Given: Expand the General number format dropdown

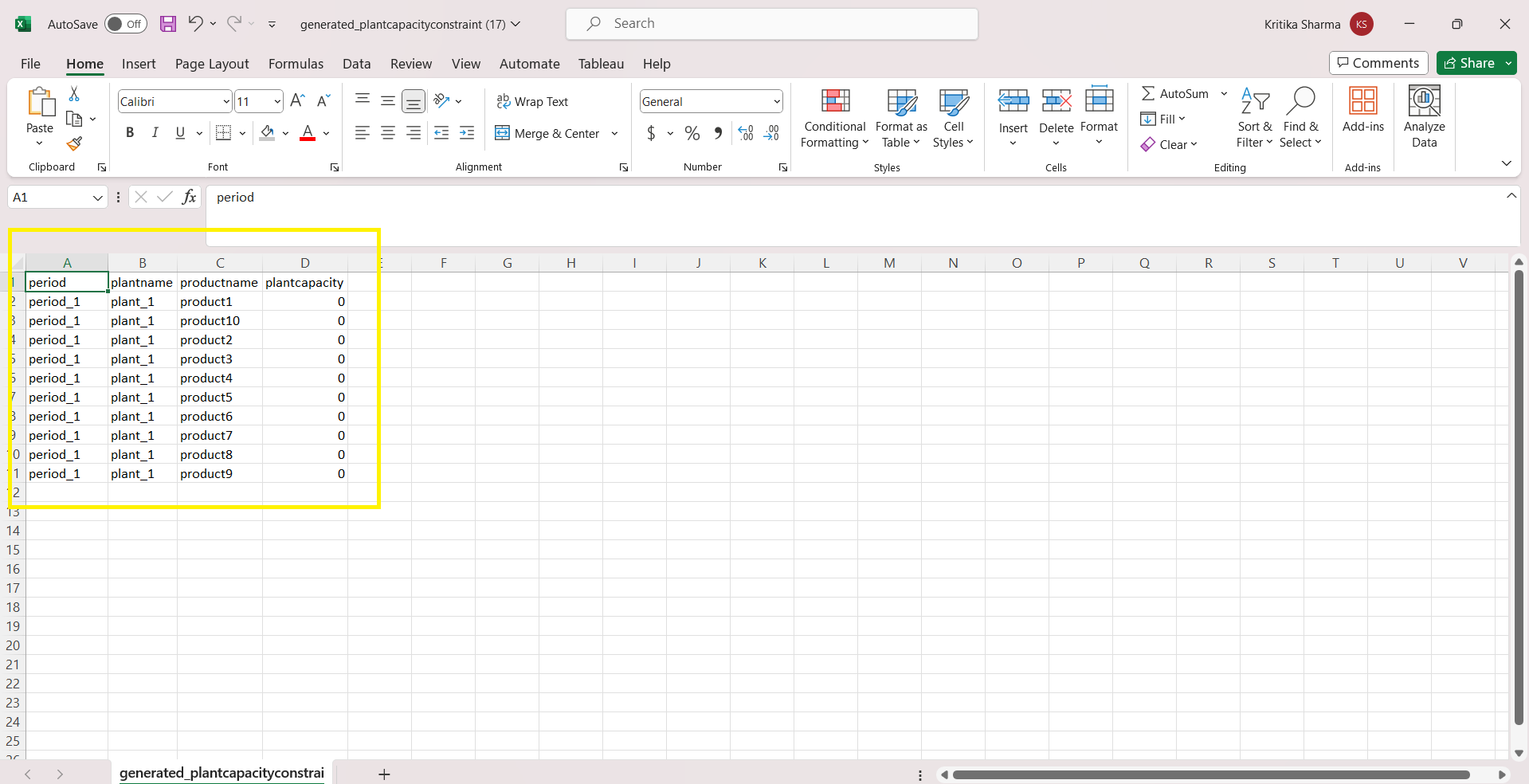Looking at the screenshot, I should [776, 101].
